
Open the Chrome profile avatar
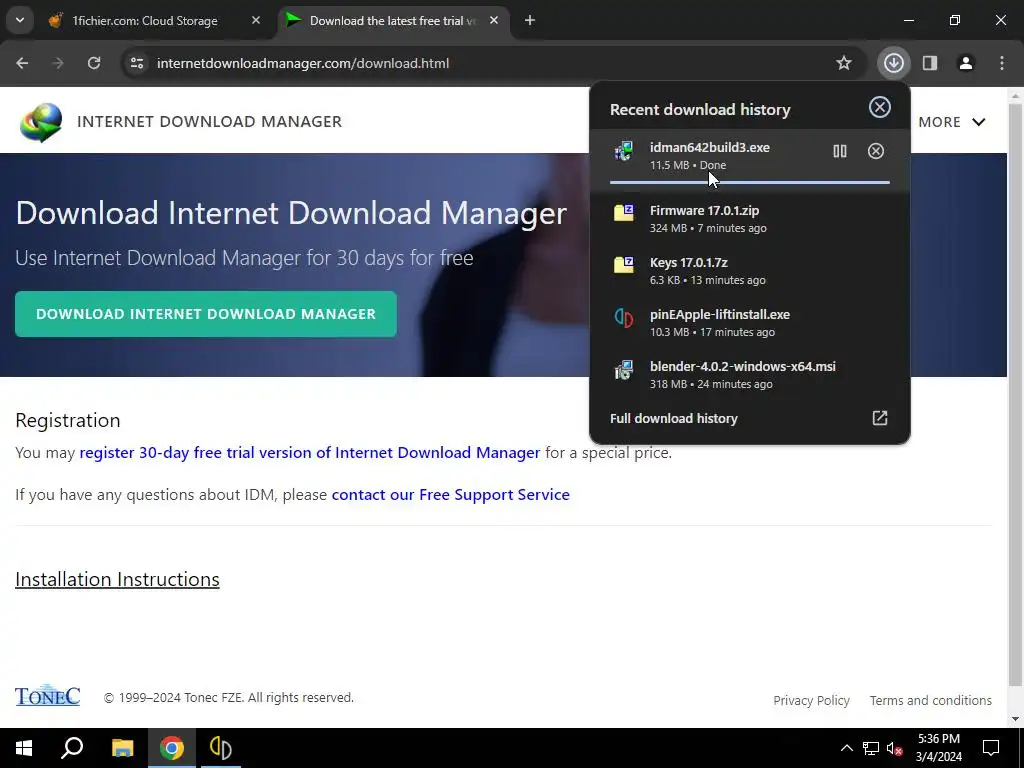965,63
